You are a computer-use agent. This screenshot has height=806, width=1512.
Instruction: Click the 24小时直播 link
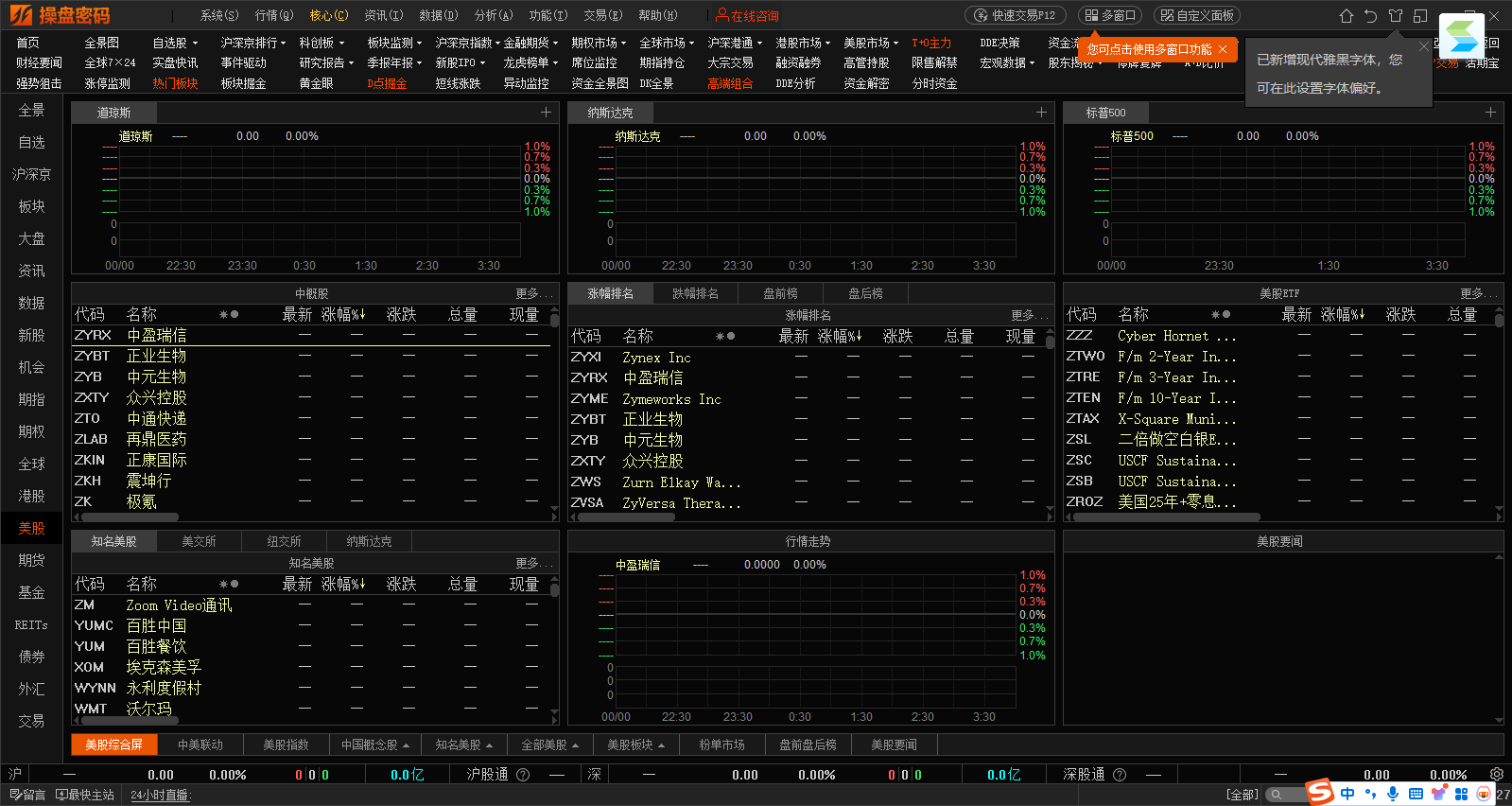[x=160, y=795]
